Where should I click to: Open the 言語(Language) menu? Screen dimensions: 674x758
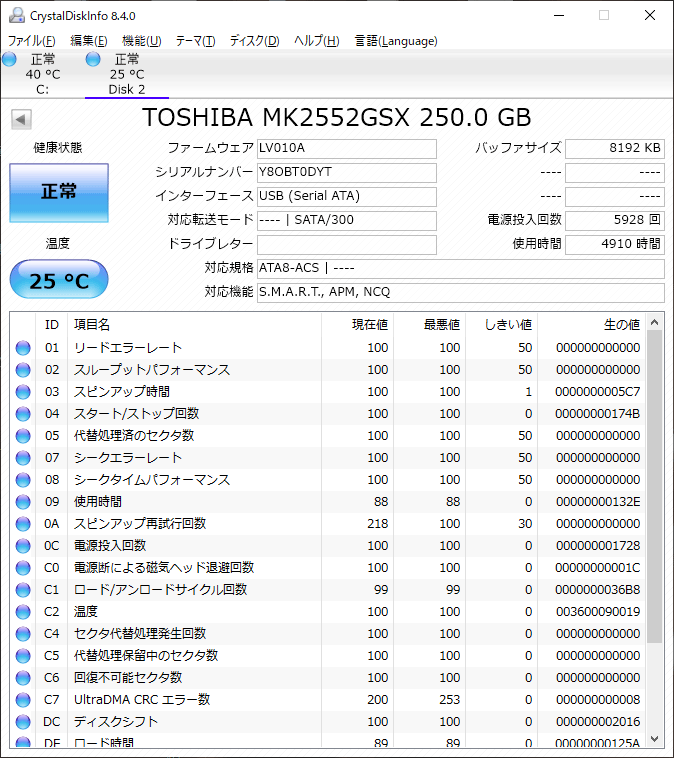pos(396,41)
